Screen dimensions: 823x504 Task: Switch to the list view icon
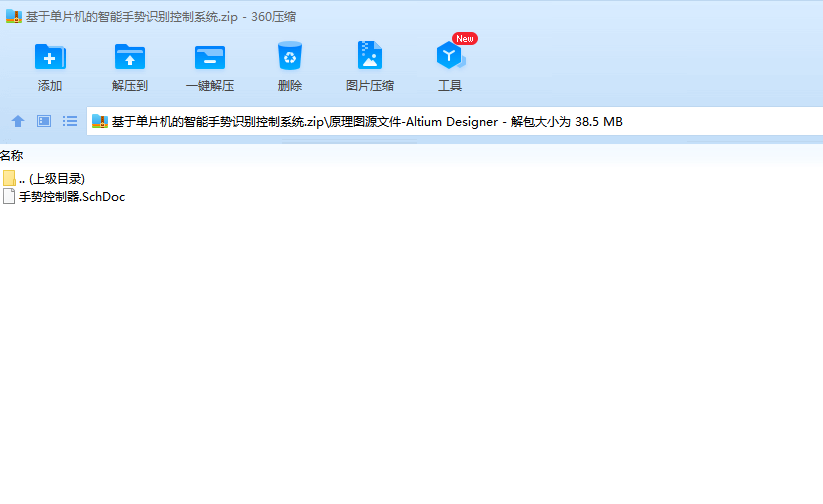pos(70,121)
